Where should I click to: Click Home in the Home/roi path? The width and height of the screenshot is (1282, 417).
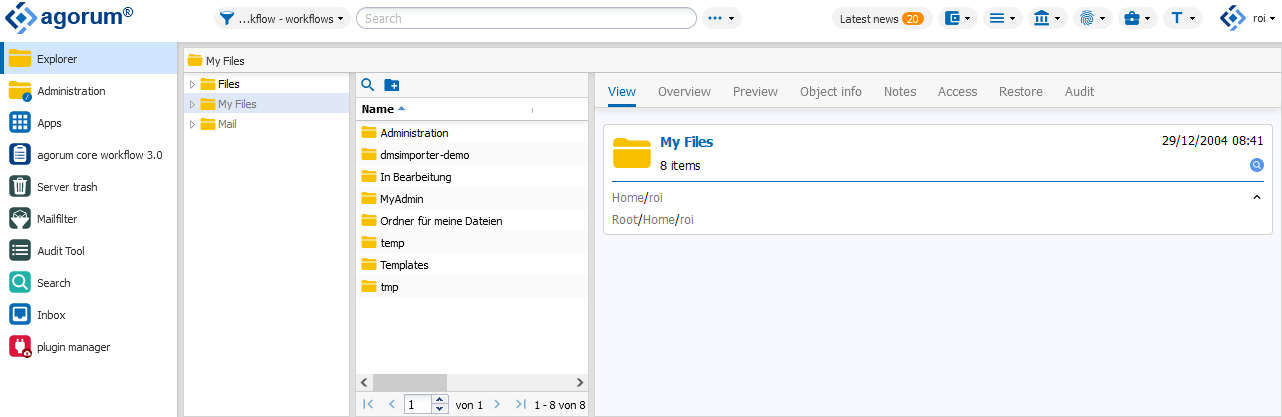tap(627, 197)
